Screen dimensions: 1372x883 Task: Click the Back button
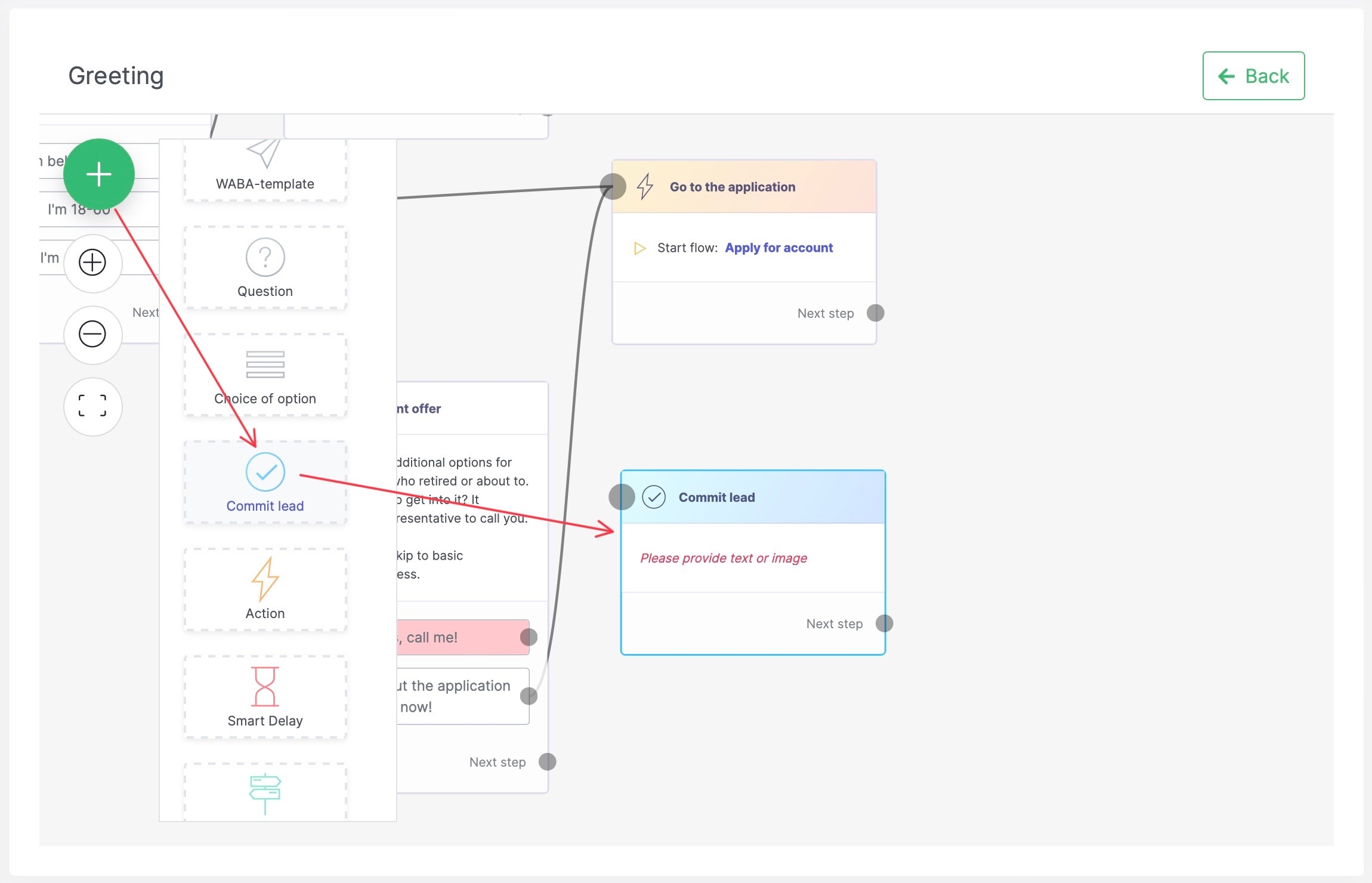point(1253,76)
